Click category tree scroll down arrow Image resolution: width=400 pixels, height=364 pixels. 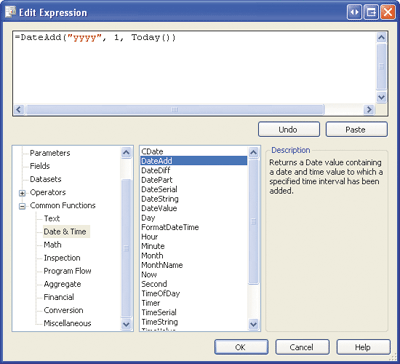126,324
